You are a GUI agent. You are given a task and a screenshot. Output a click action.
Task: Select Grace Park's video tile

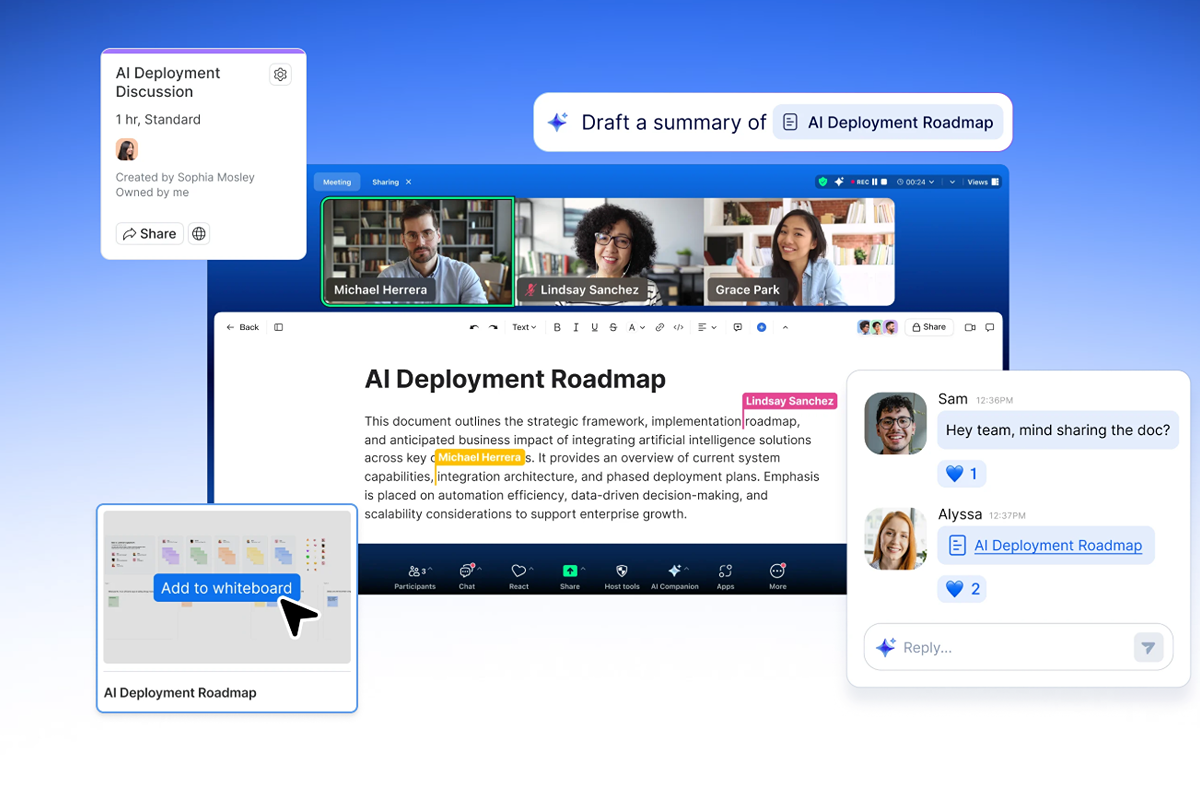[799, 251]
